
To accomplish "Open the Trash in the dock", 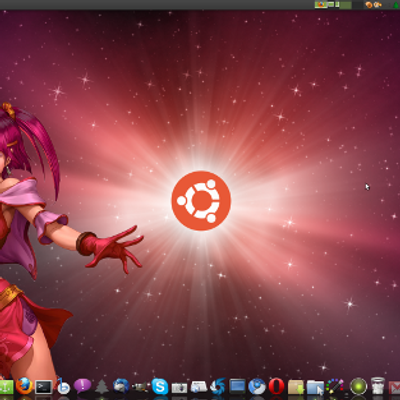I will [378, 386].
